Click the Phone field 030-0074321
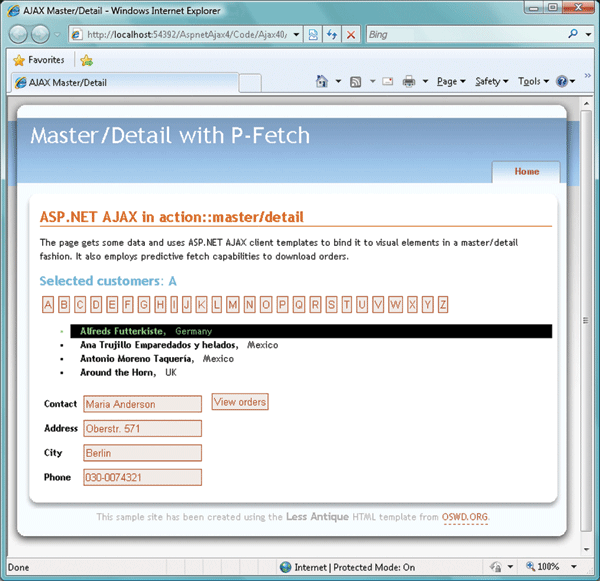The width and height of the screenshot is (600, 581). 142,478
